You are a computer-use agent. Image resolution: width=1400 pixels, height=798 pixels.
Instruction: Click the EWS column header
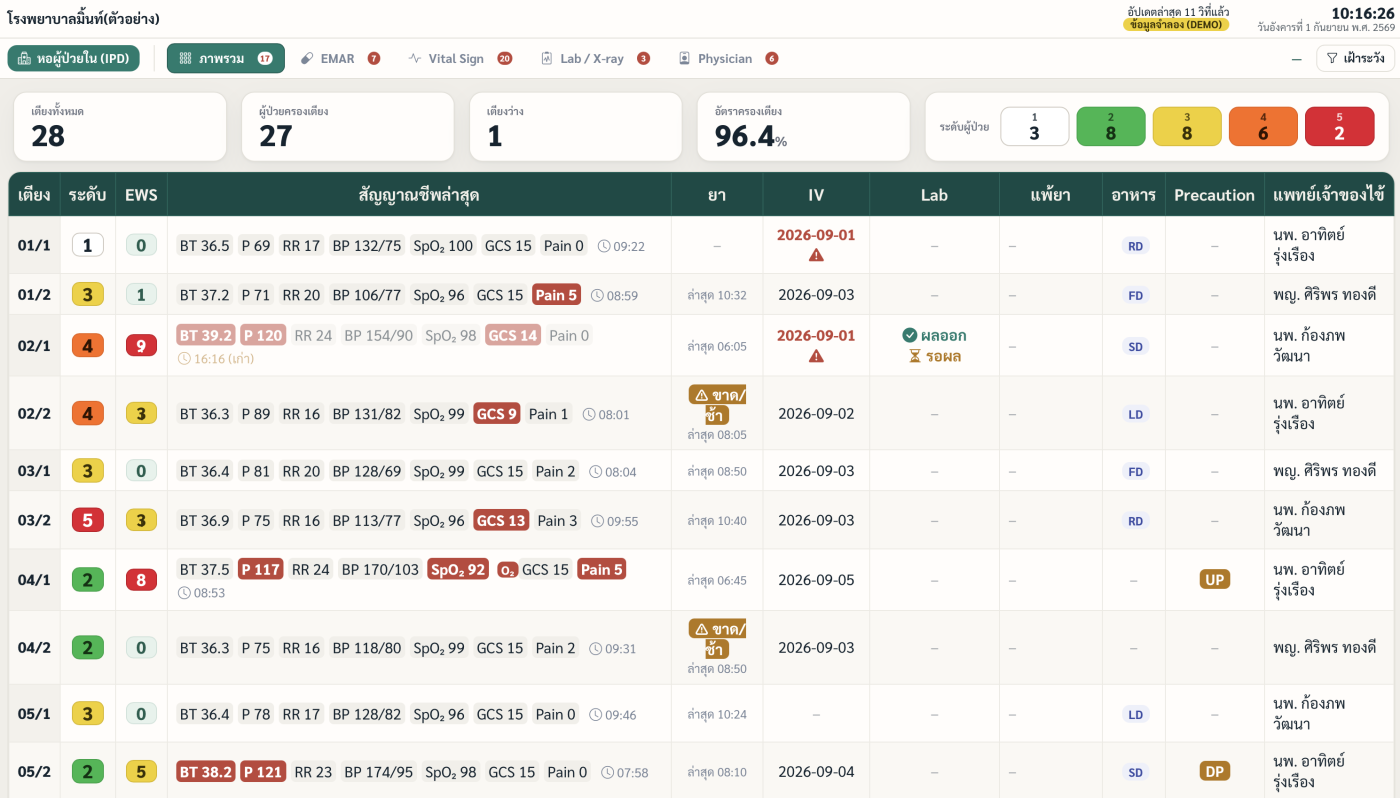pyautogui.click(x=141, y=195)
